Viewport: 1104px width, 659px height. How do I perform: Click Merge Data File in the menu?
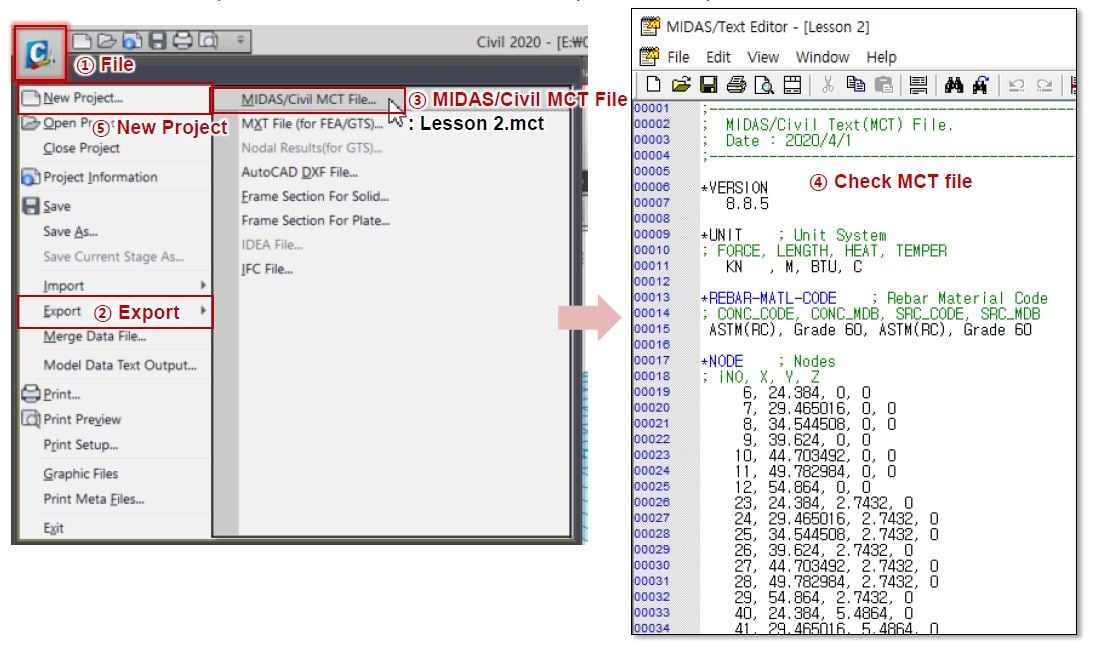pyautogui.click(x=95, y=337)
